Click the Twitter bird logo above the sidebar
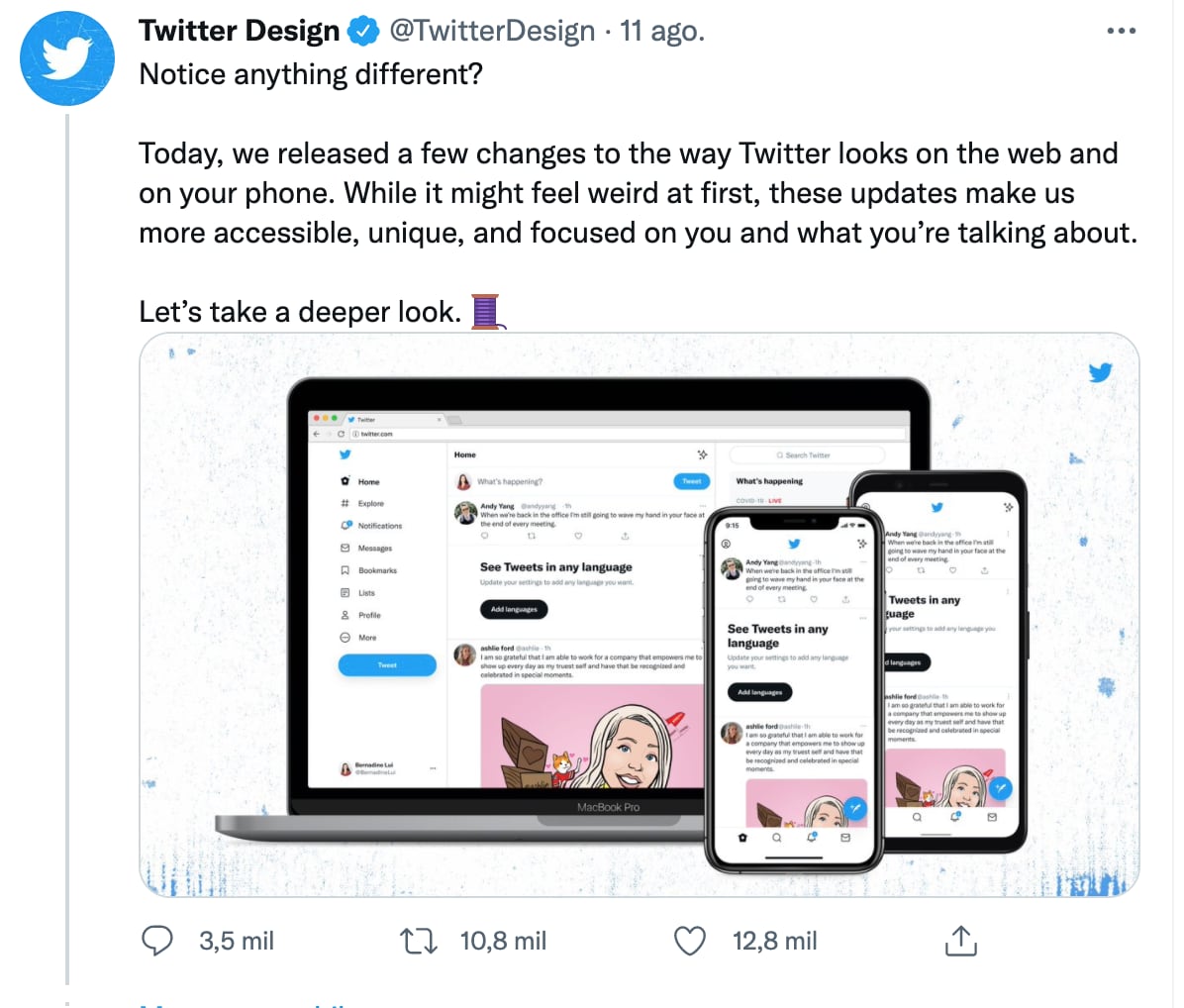 click(345, 454)
